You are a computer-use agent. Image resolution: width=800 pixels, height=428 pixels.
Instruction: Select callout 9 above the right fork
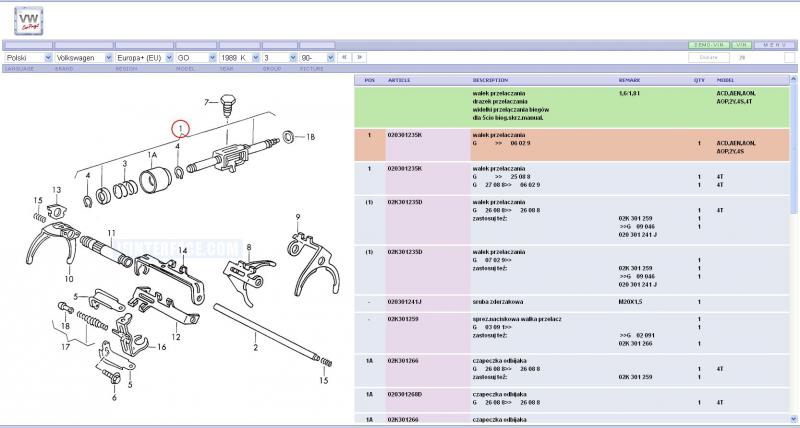(298, 217)
